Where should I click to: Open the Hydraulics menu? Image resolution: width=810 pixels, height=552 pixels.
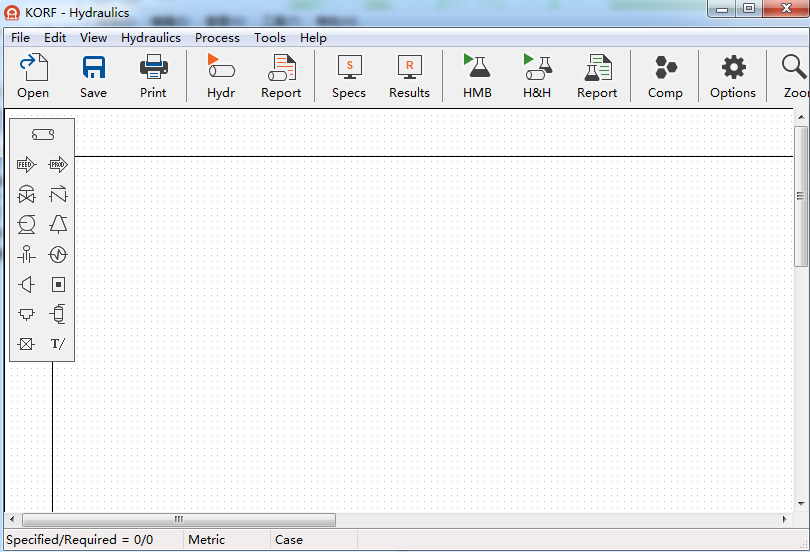151,38
